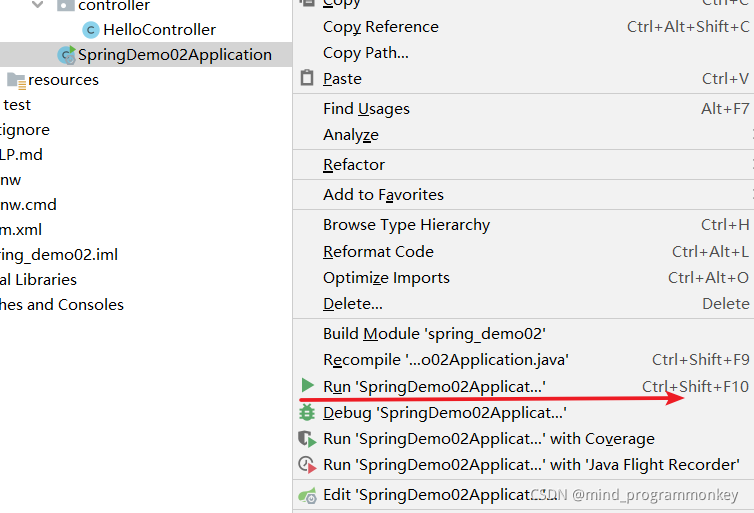
Task: Click the green Debug bug icon
Action: [307, 413]
